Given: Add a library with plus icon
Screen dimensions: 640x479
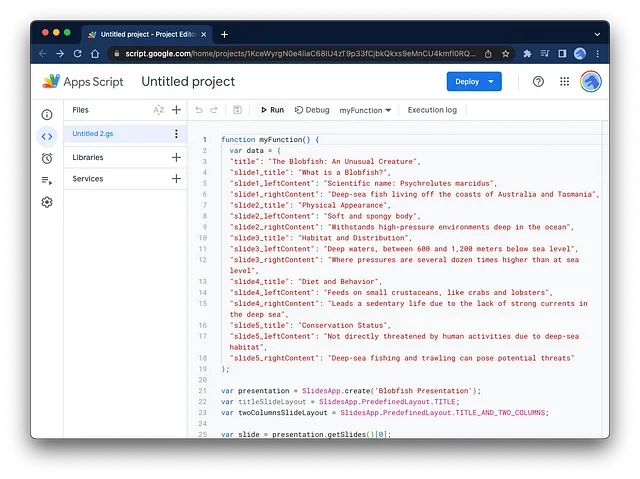Looking at the screenshot, I should point(176,157).
